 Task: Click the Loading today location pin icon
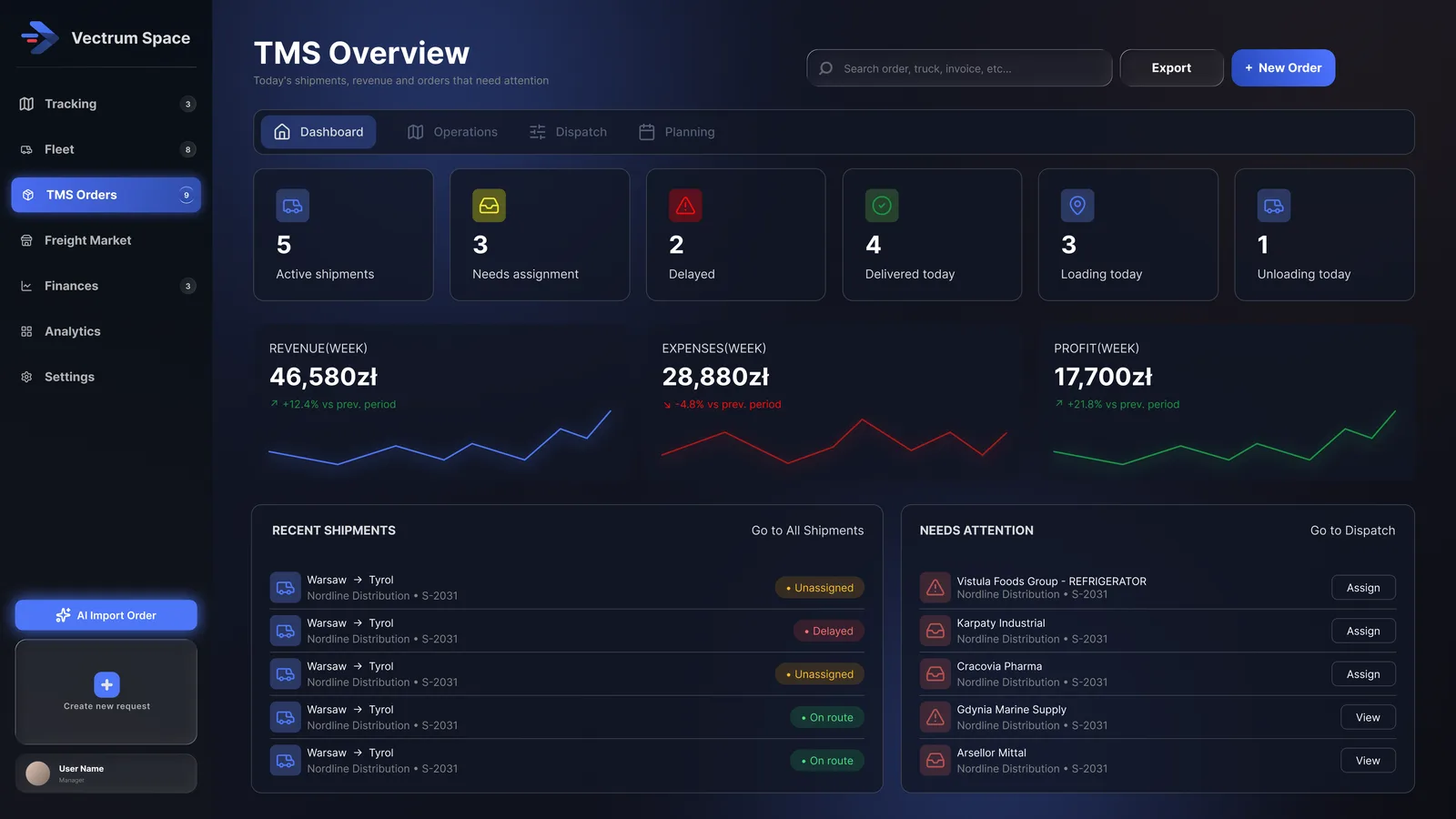[x=1077, y=206]
